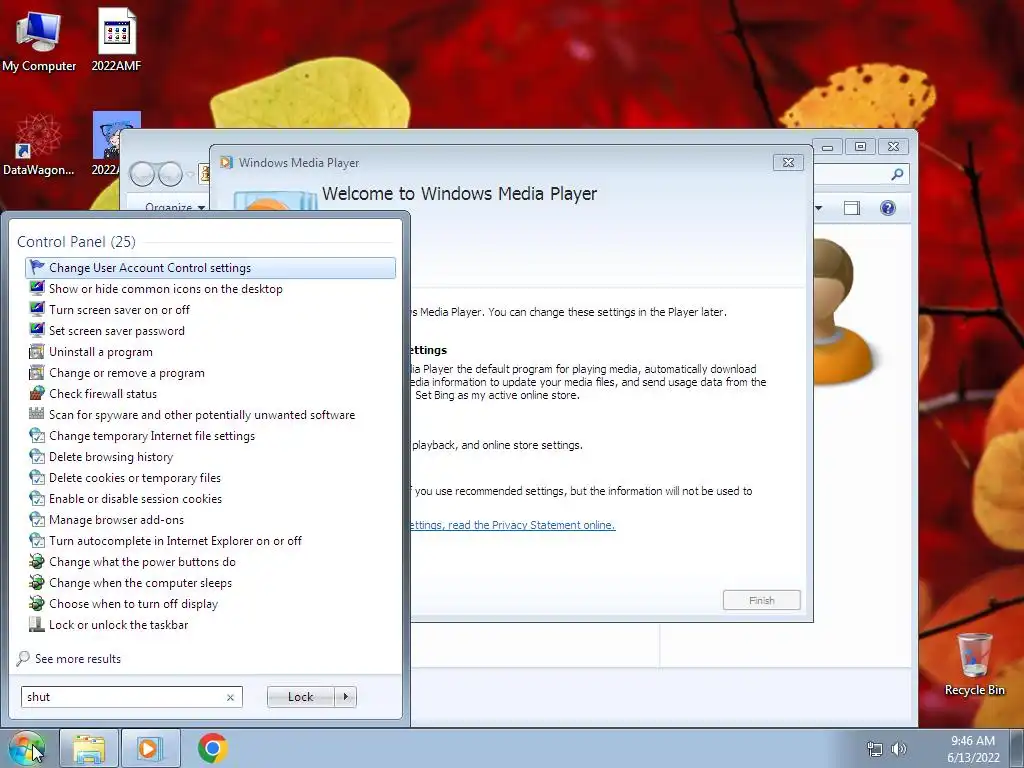Open Organize menu in background window

click(174, 207)
